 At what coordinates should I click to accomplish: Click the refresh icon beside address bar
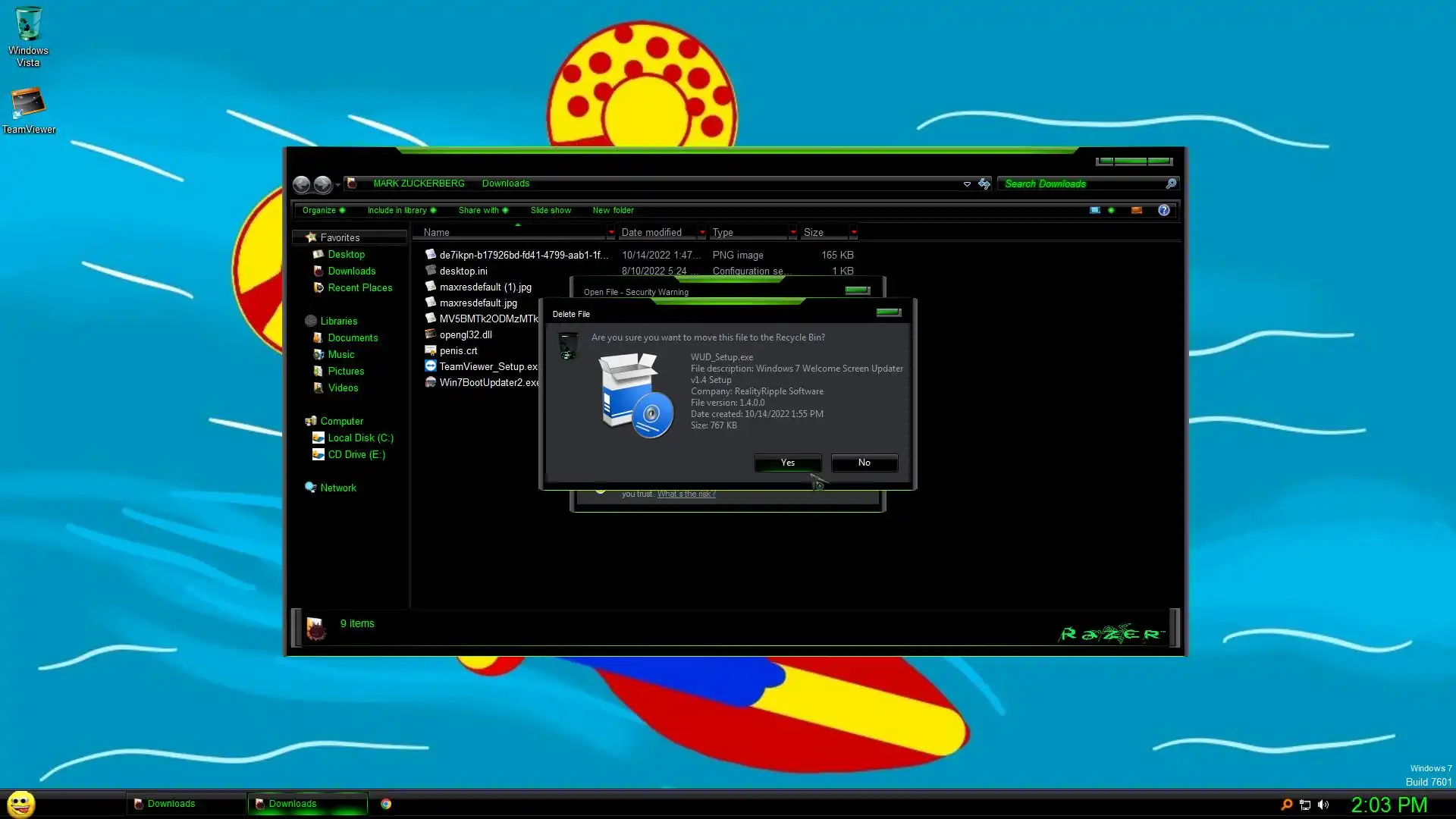[x=984, y=184]
